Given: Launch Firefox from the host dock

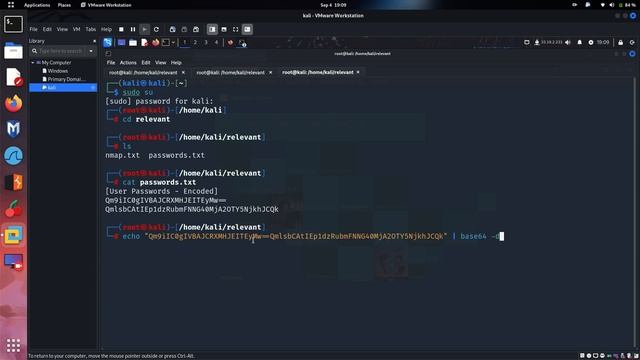Looking at the screenshot, I should coord(13,103).
